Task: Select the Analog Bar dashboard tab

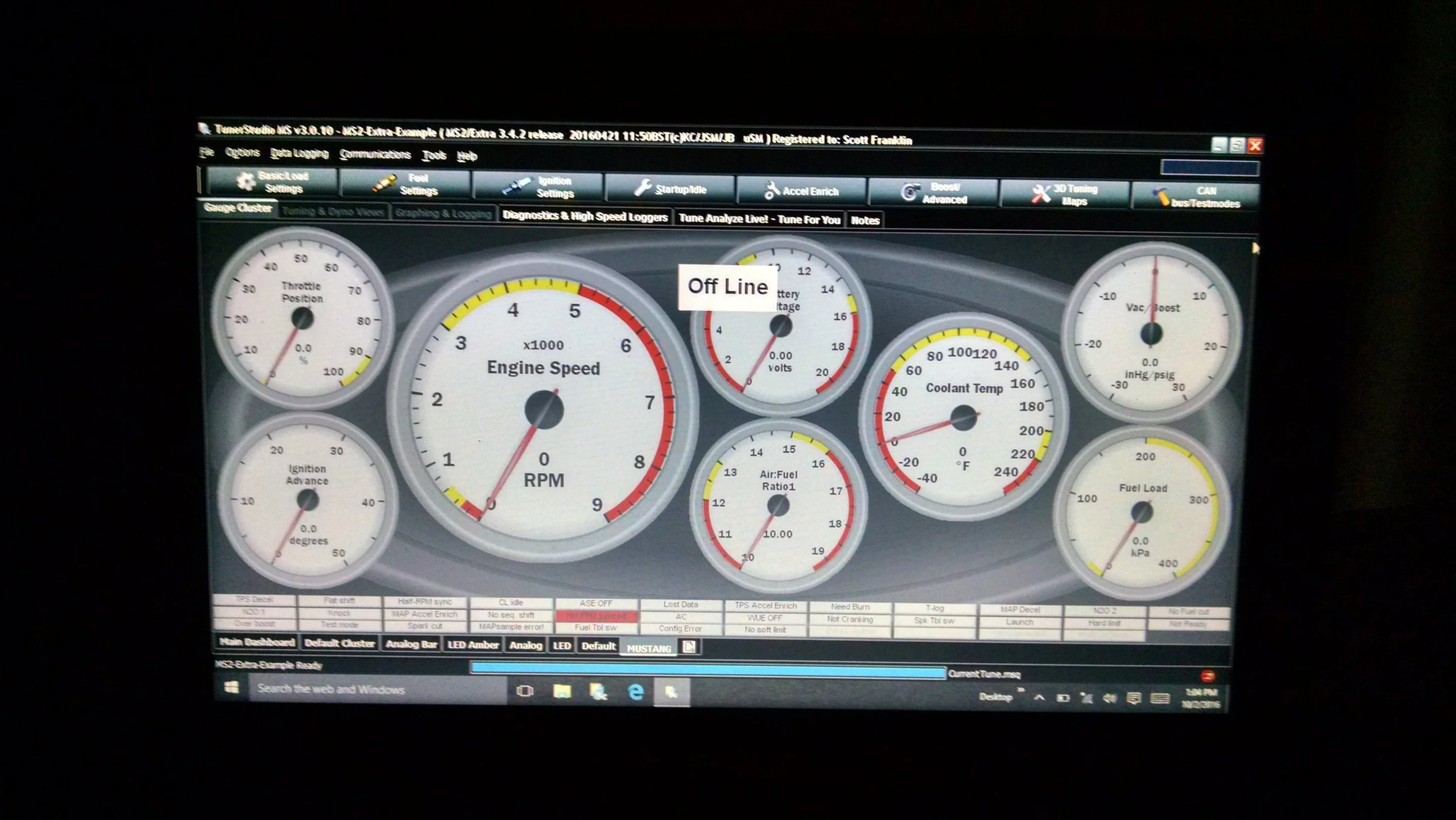Action: click(x=411, y=644)
